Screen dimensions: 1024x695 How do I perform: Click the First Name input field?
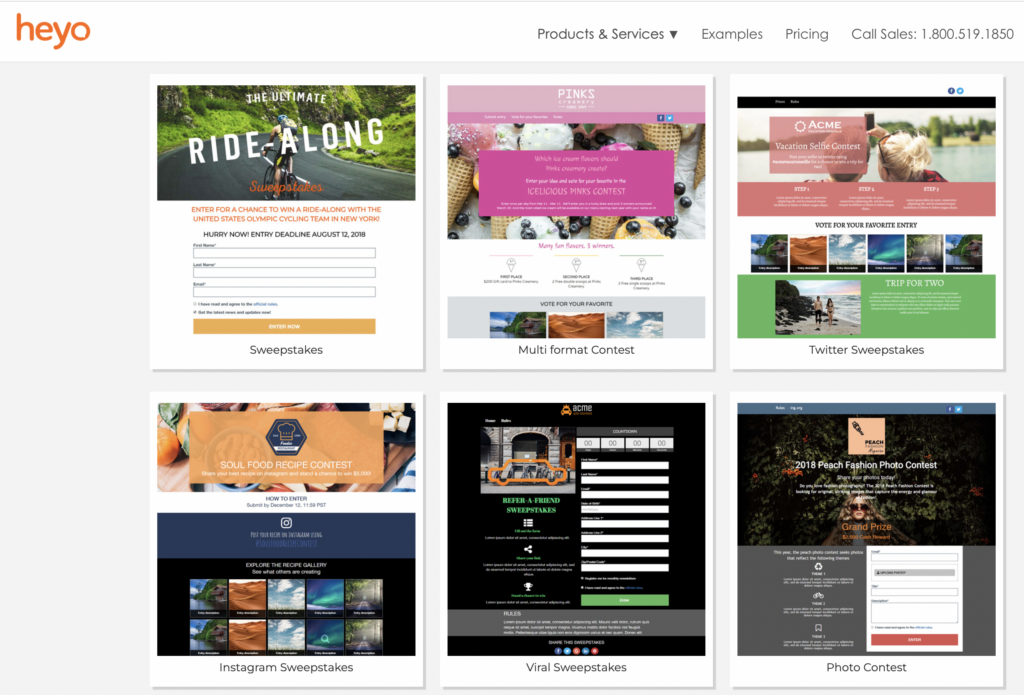tap(284, 253)
